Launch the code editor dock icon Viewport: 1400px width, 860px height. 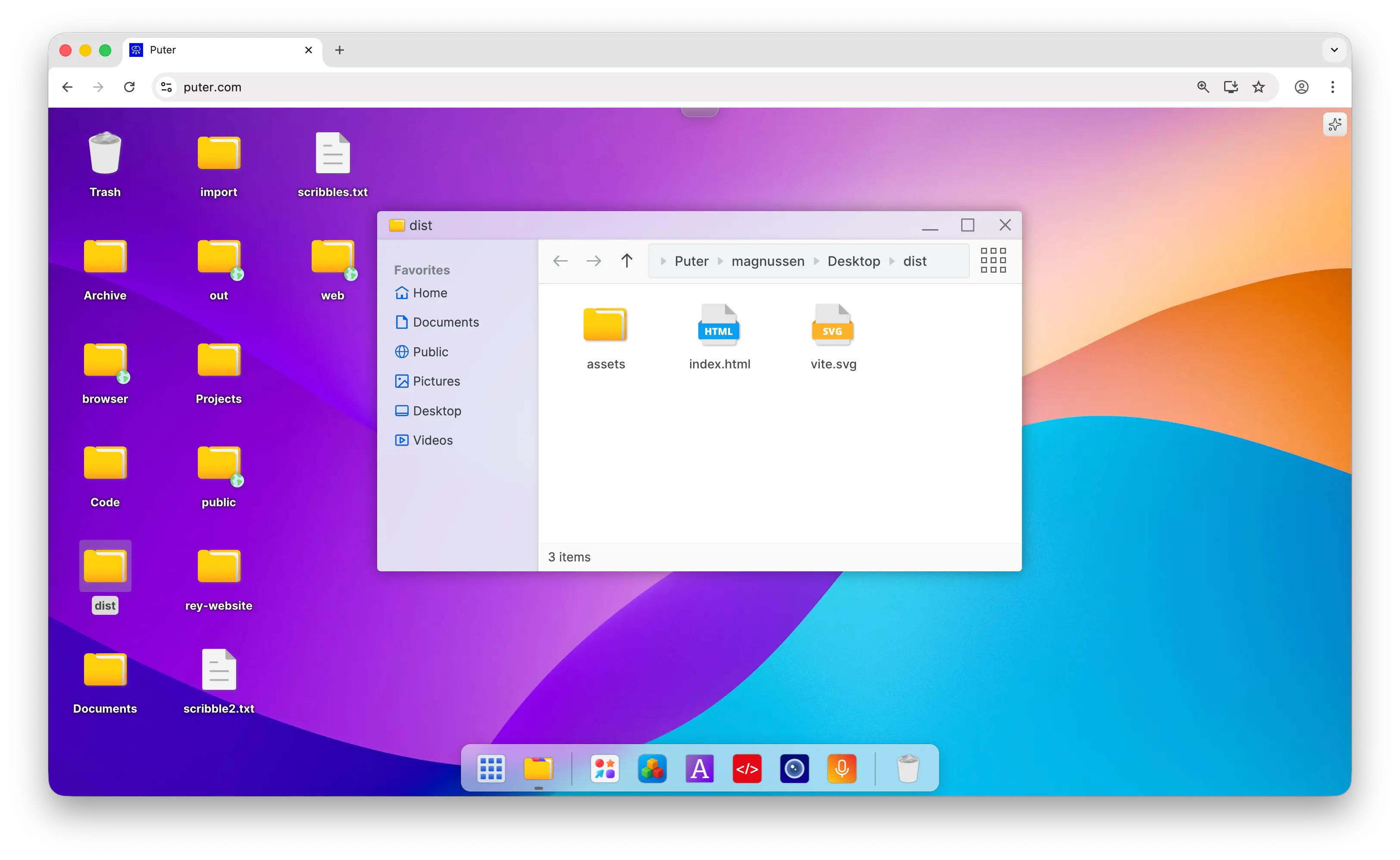(747, 769)
